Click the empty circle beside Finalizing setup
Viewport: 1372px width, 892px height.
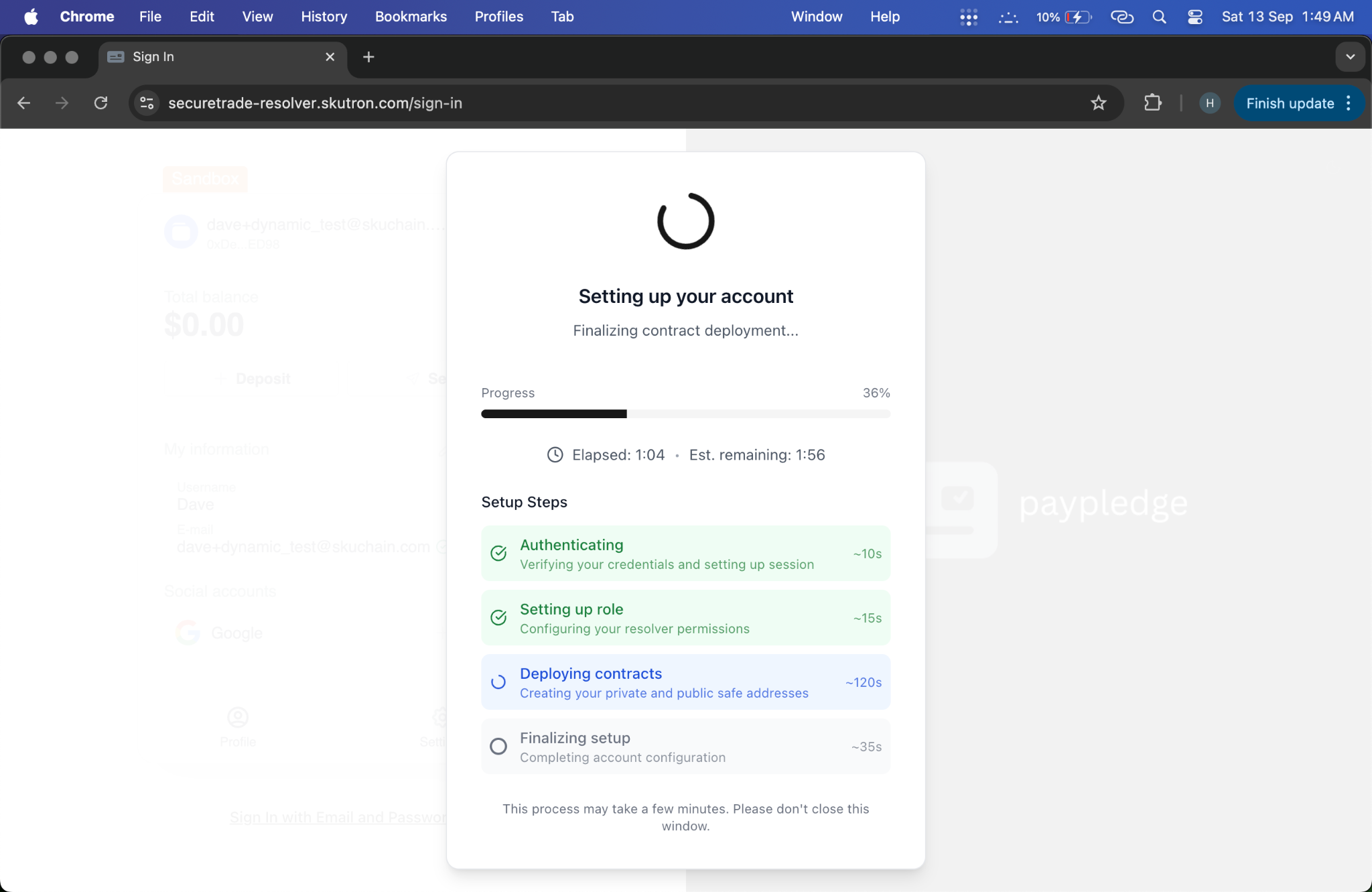pyautogui.click(x=498, y=746)
